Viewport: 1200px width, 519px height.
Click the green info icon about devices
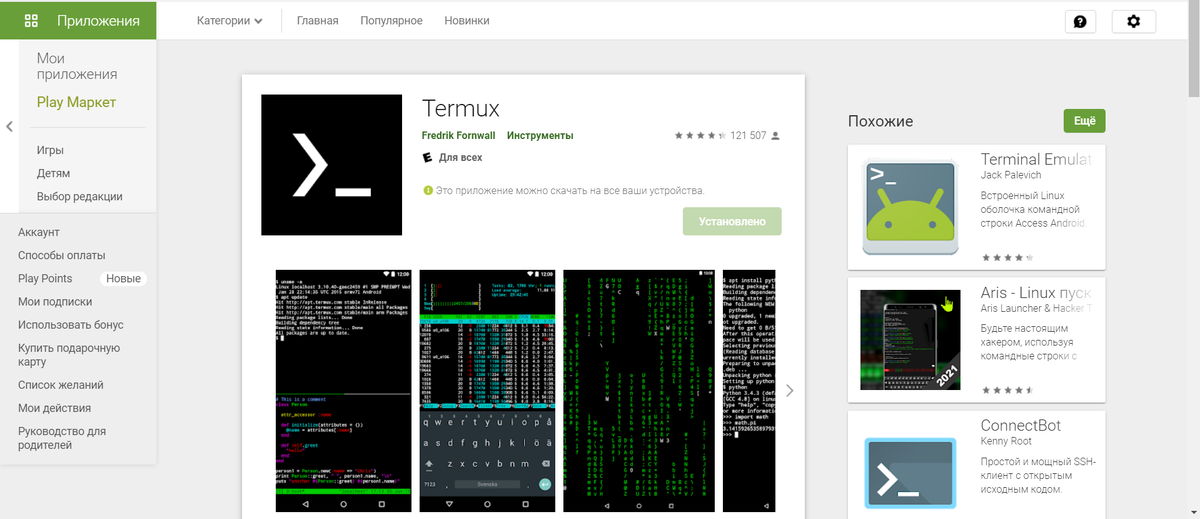pyautogui.click(x=428, y=190)
